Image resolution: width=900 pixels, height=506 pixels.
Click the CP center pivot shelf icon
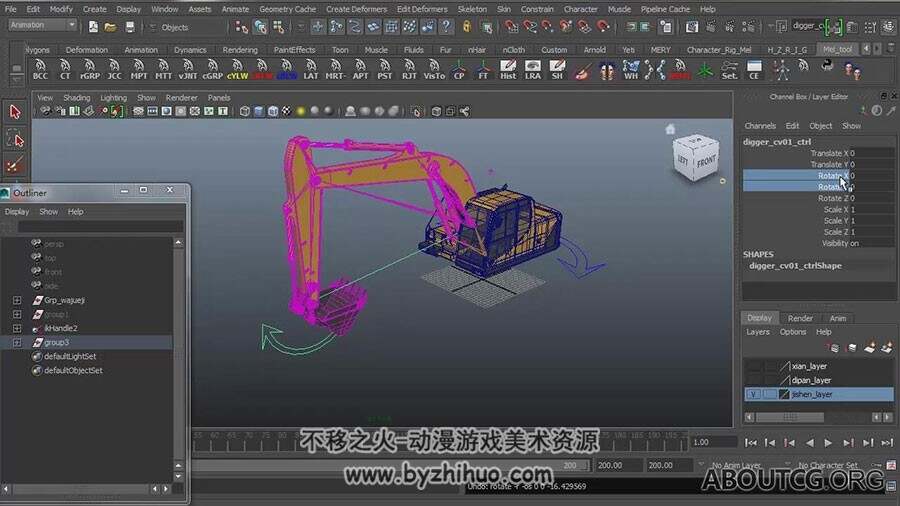[459, 69]
